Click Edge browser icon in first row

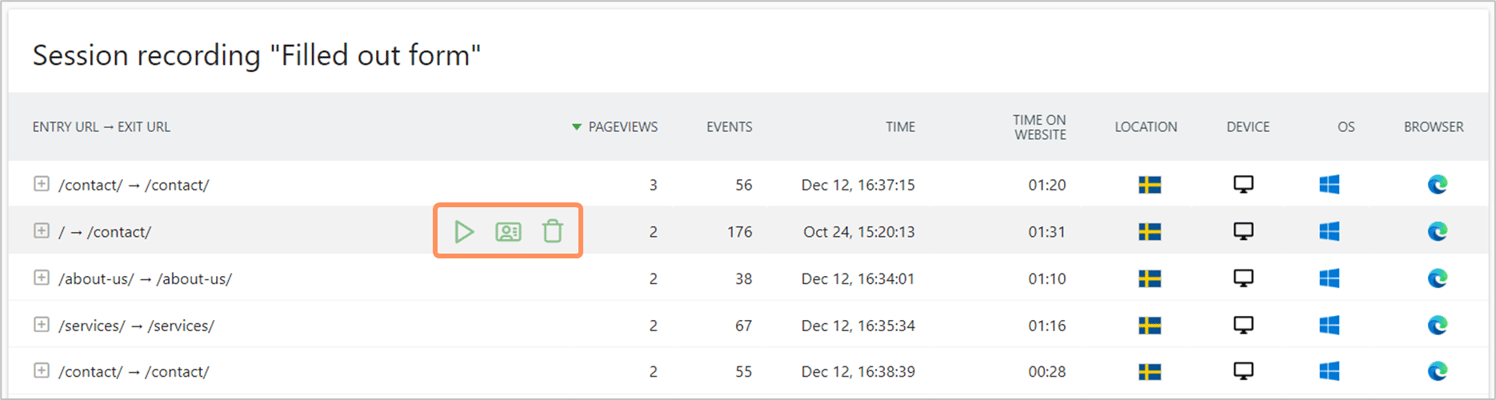[1437, 185]
